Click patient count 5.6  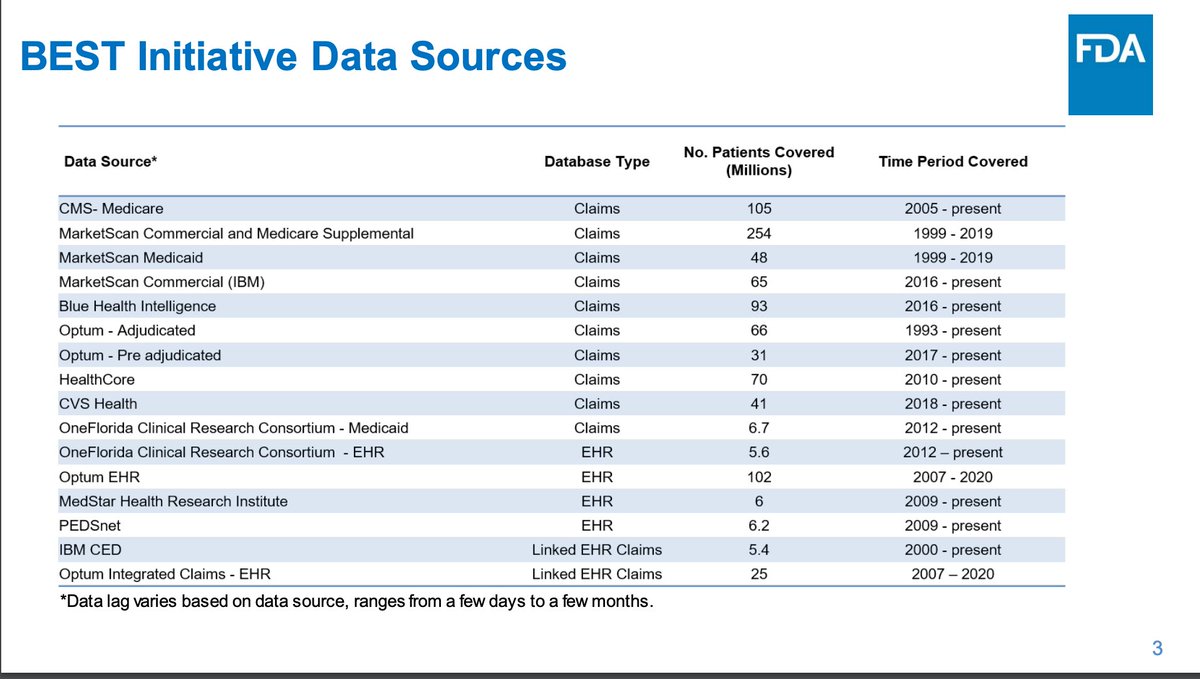759,452
